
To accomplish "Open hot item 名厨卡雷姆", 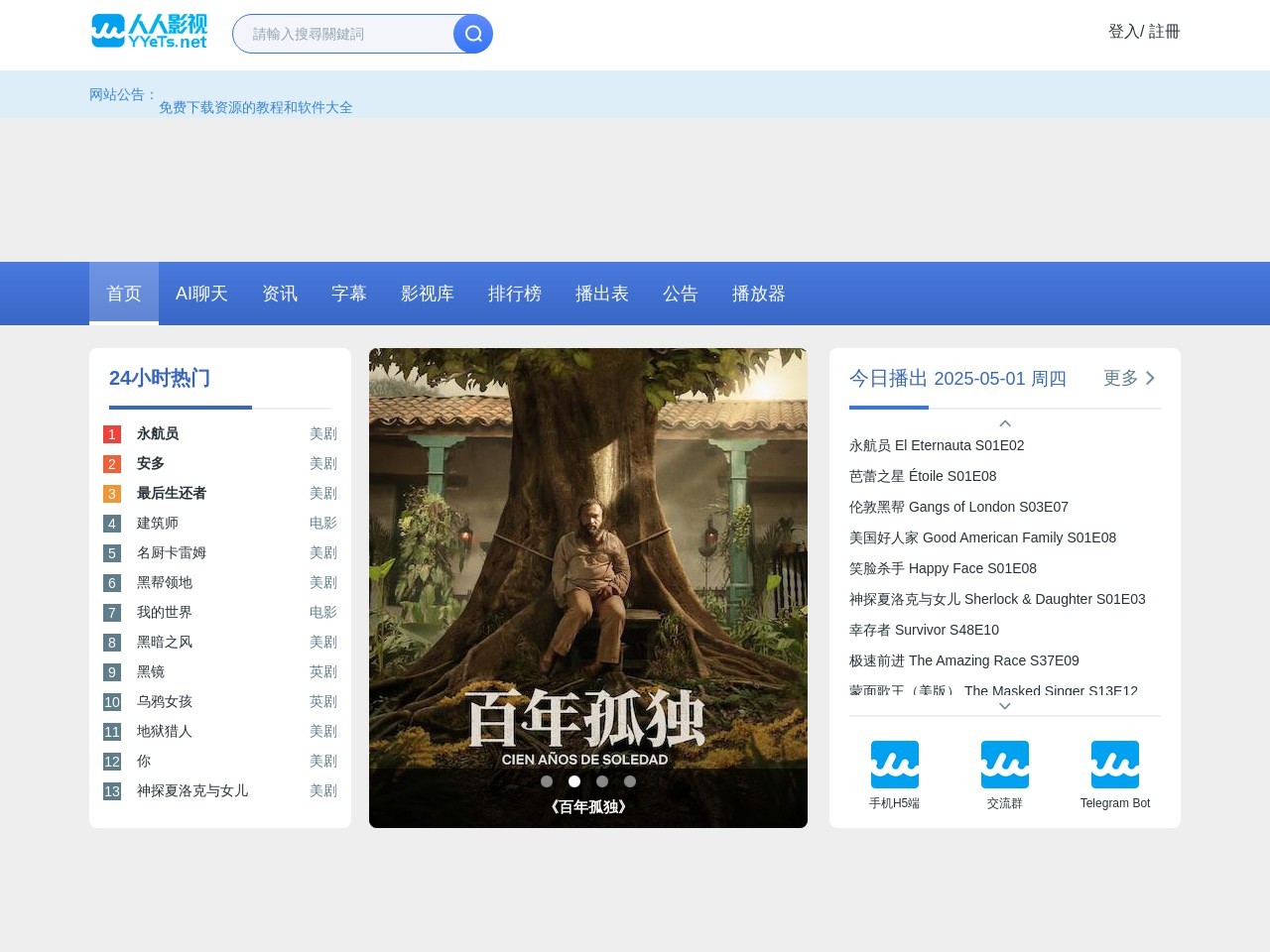I will 172,552.
